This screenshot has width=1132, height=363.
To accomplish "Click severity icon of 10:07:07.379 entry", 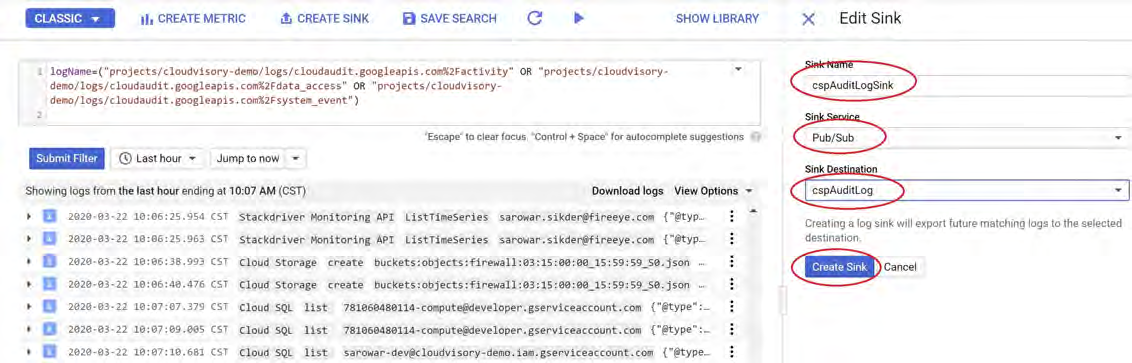I will [x=49, y=307].
